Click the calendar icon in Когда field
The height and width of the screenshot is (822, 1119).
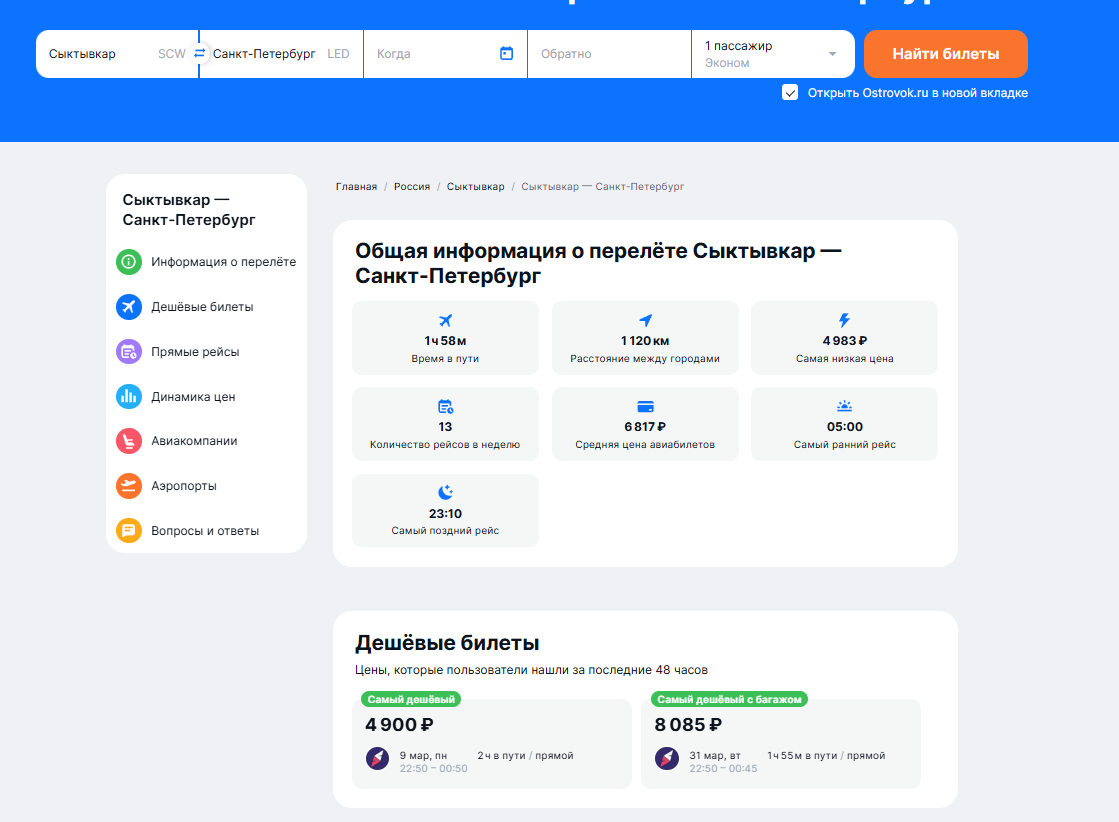[x=506, y=54]
